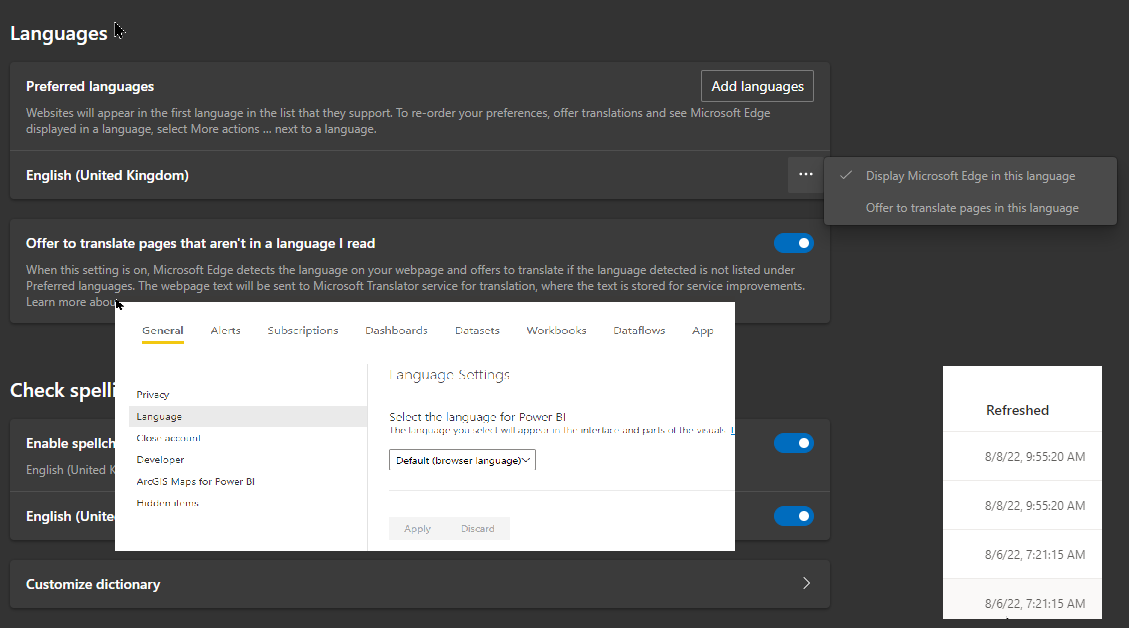The width and height of the screenshot is (1129, 628).
Task: Select Language in Power BI sidebar
Action: point(248,416)
